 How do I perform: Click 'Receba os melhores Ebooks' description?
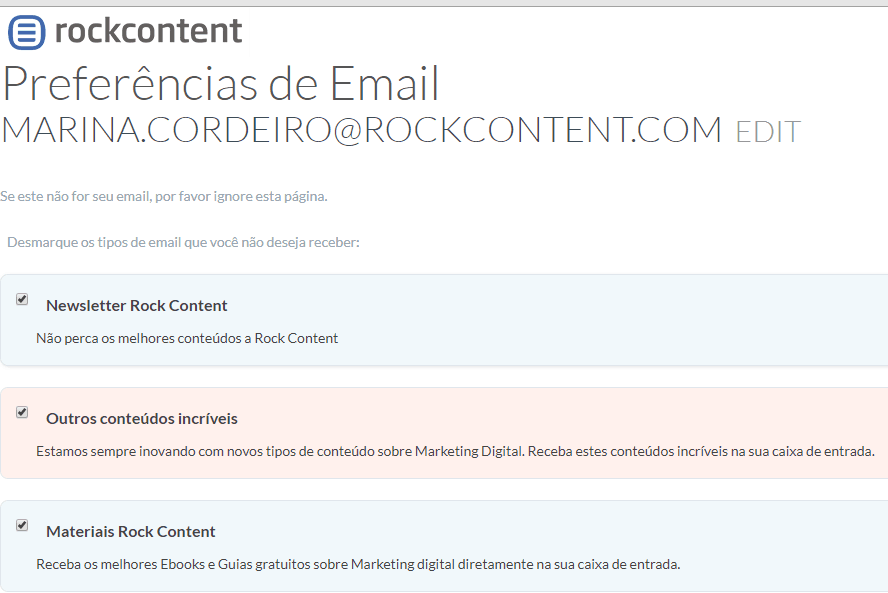(358, 564)
